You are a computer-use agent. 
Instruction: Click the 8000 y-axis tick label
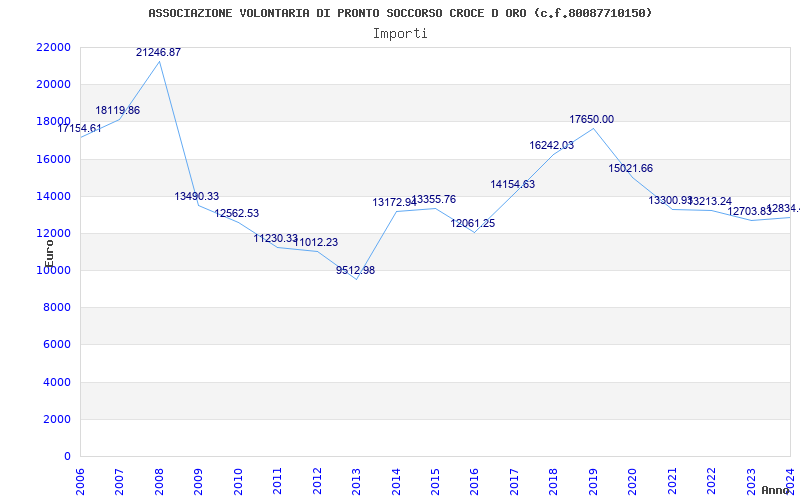(x=56, y=308)
